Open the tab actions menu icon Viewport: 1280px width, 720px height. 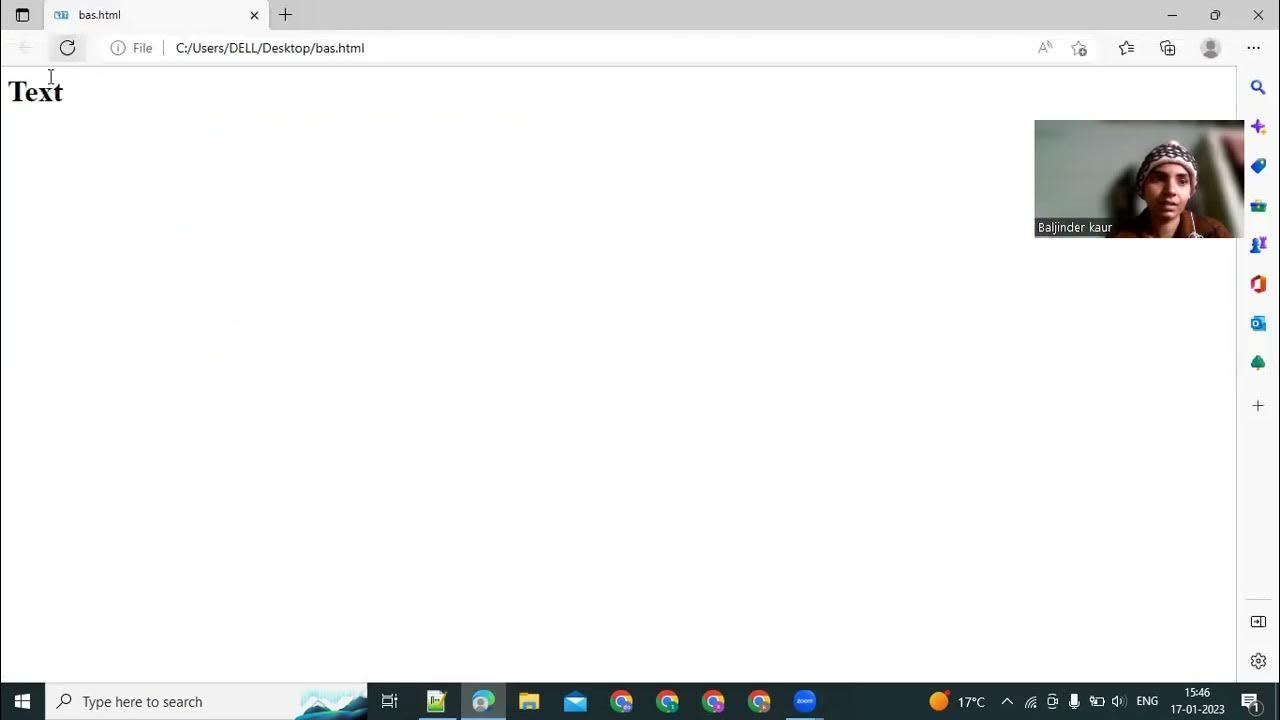coord(22,15)
